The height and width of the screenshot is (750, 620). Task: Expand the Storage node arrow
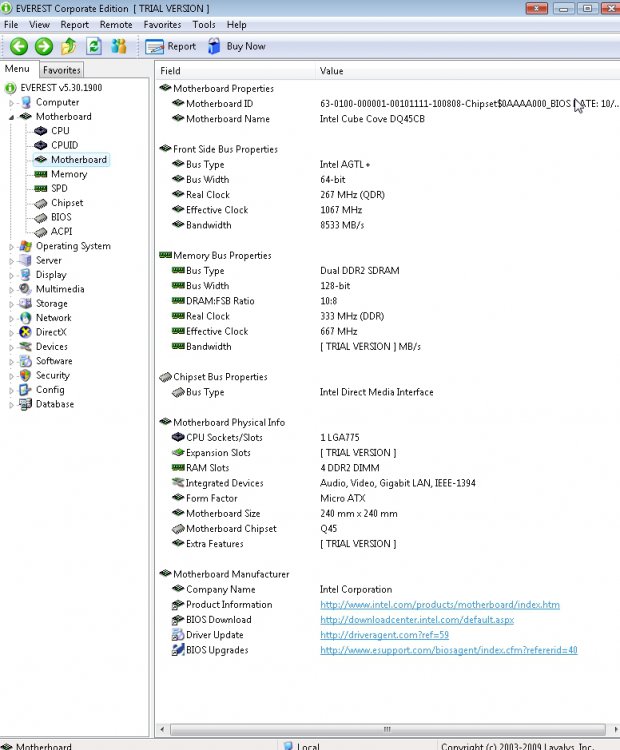pyautogui.click(x=11, y=304)
